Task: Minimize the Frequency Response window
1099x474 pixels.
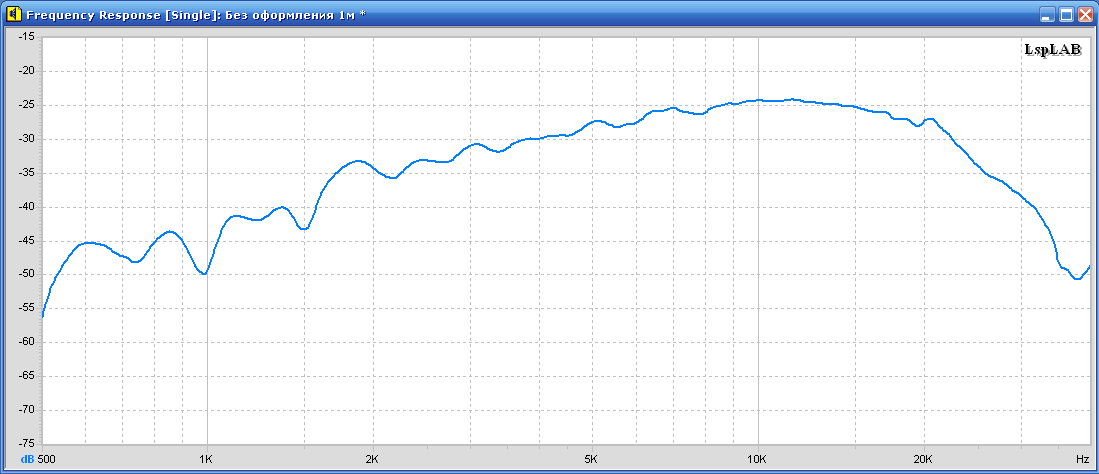Action: pos(1048,14)
